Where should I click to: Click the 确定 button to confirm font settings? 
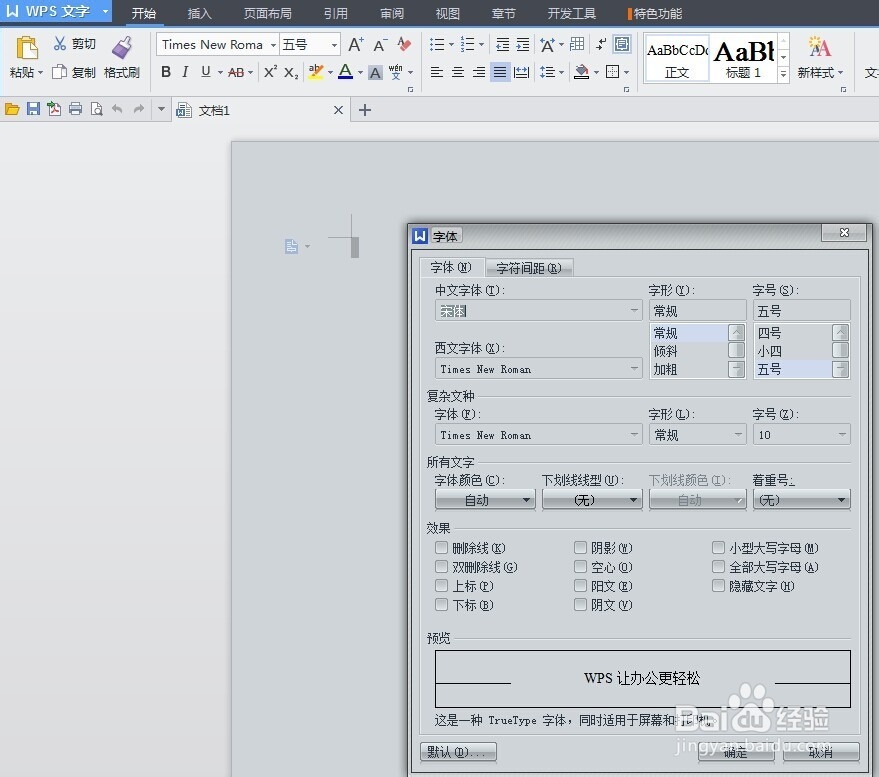coord(737,752)
